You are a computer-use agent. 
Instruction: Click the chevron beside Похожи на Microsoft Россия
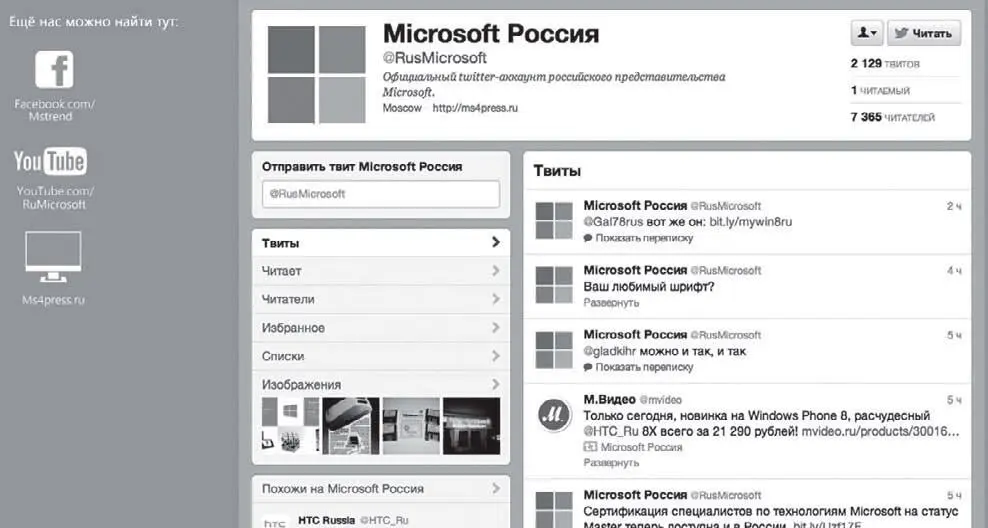[x=496, y=488]
